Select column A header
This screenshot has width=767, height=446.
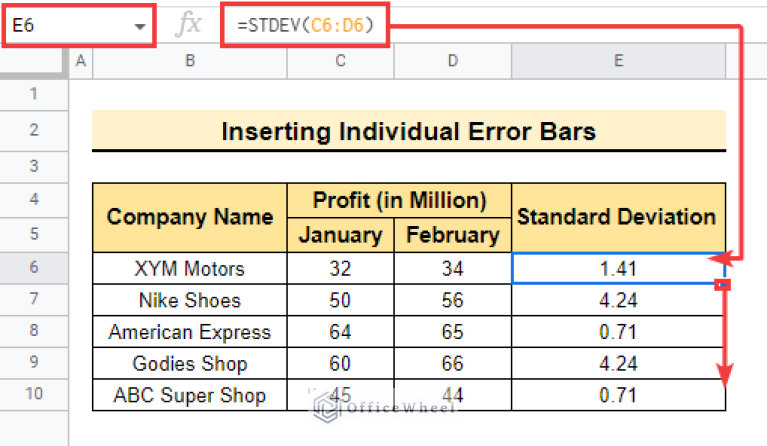click(x=81, y=61)
